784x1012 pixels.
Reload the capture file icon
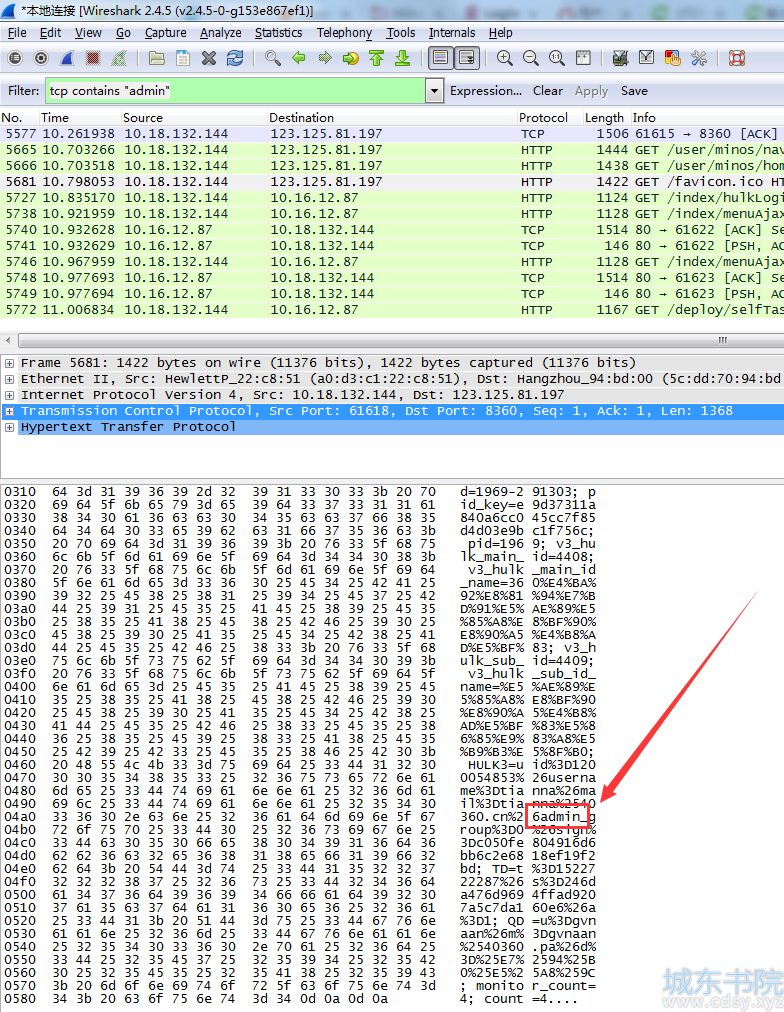(235, 58)
